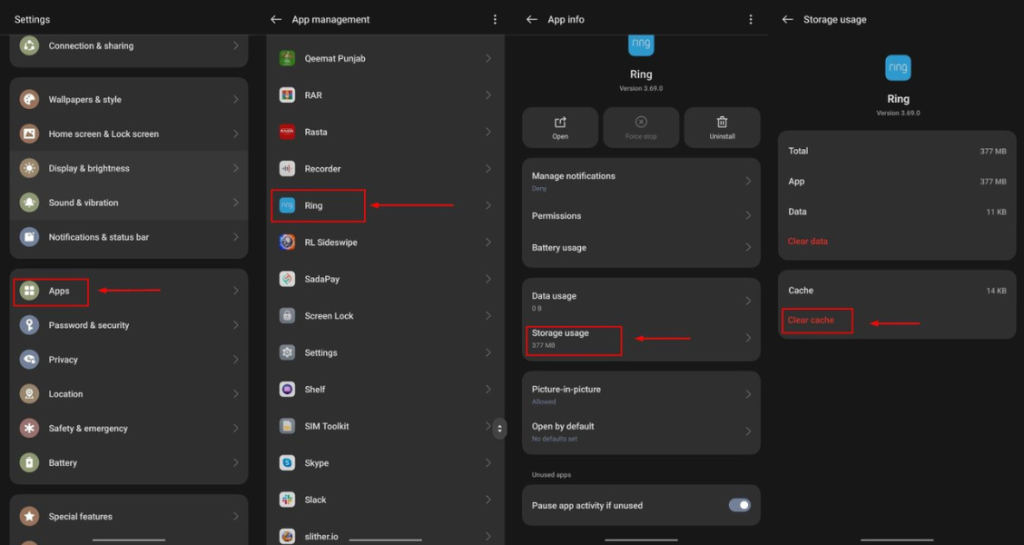Open App info three-dot menu
The width and height of the screenshot is (1024, 545).
(x=751, y=20)
